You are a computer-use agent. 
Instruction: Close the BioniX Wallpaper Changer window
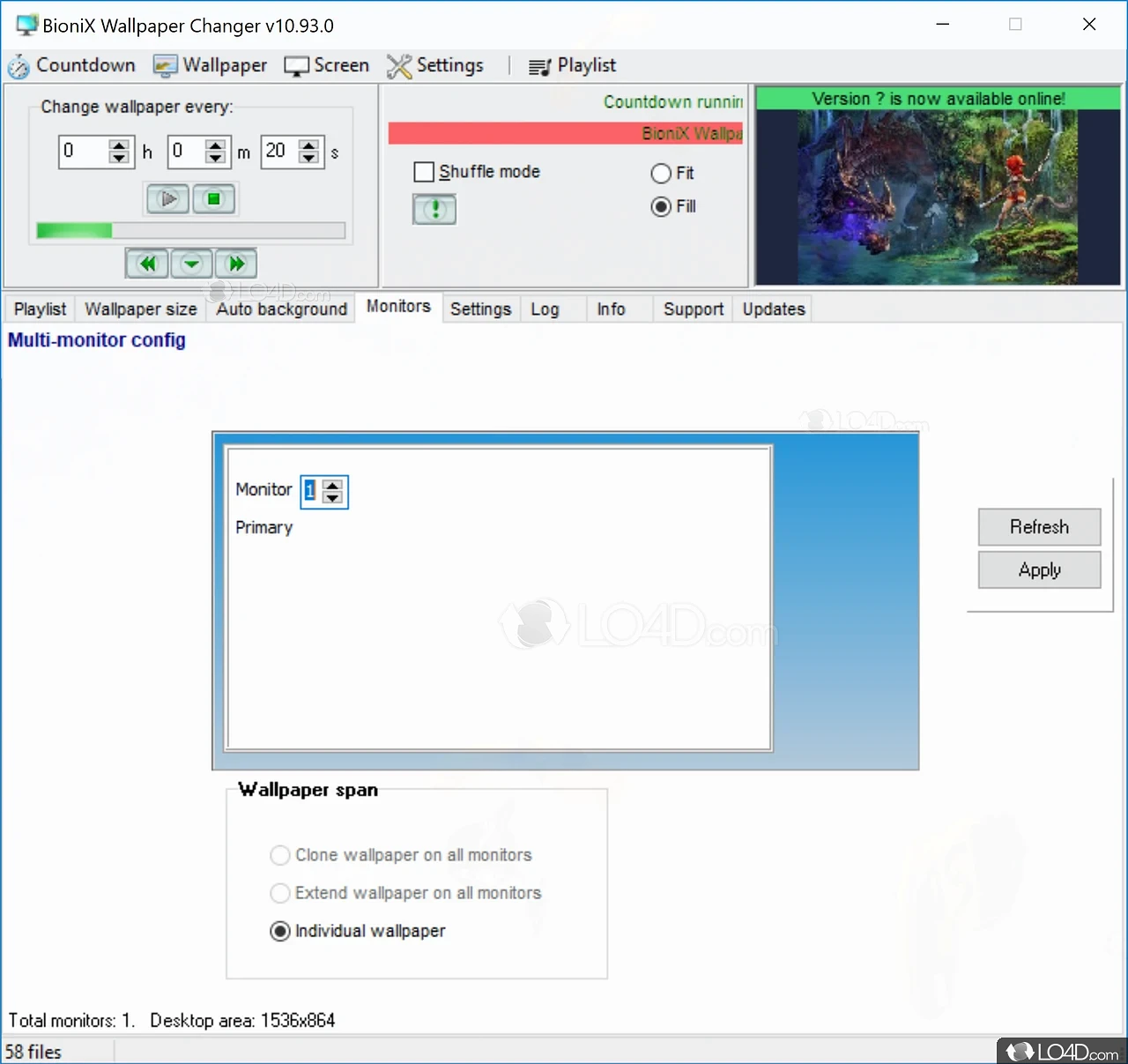coord(1089,25)
